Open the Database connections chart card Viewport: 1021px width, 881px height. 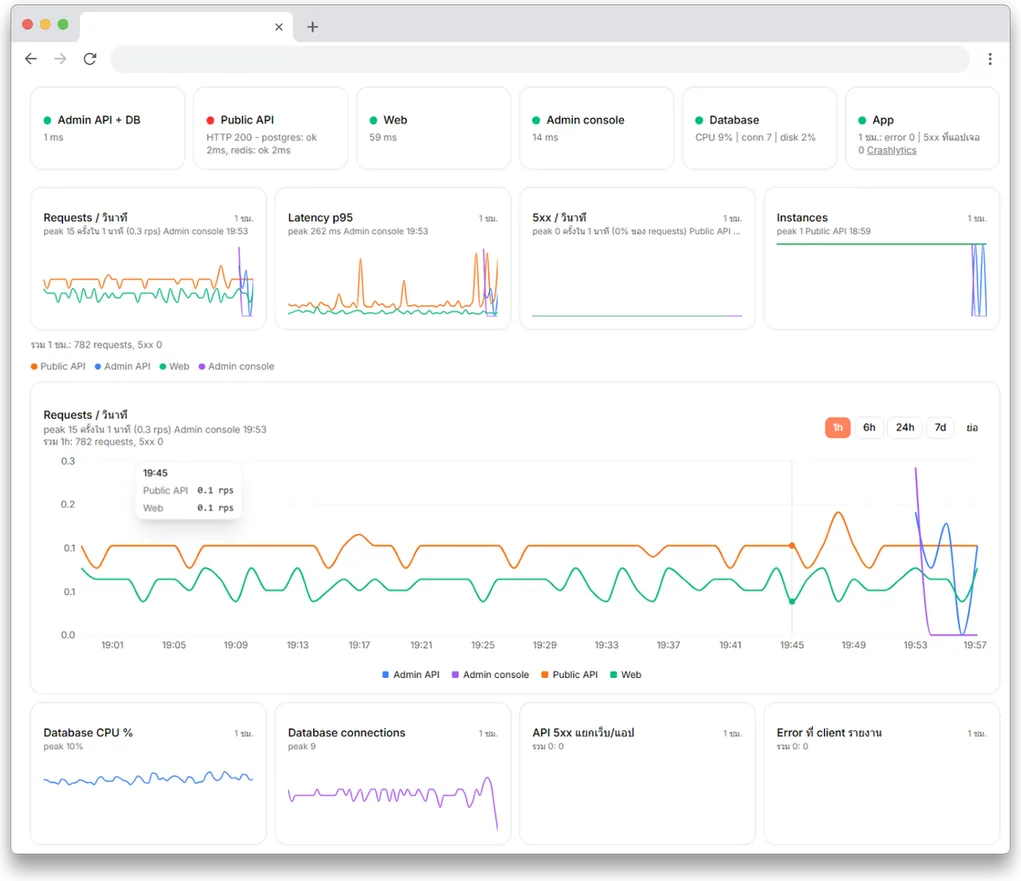click(393, 774)
